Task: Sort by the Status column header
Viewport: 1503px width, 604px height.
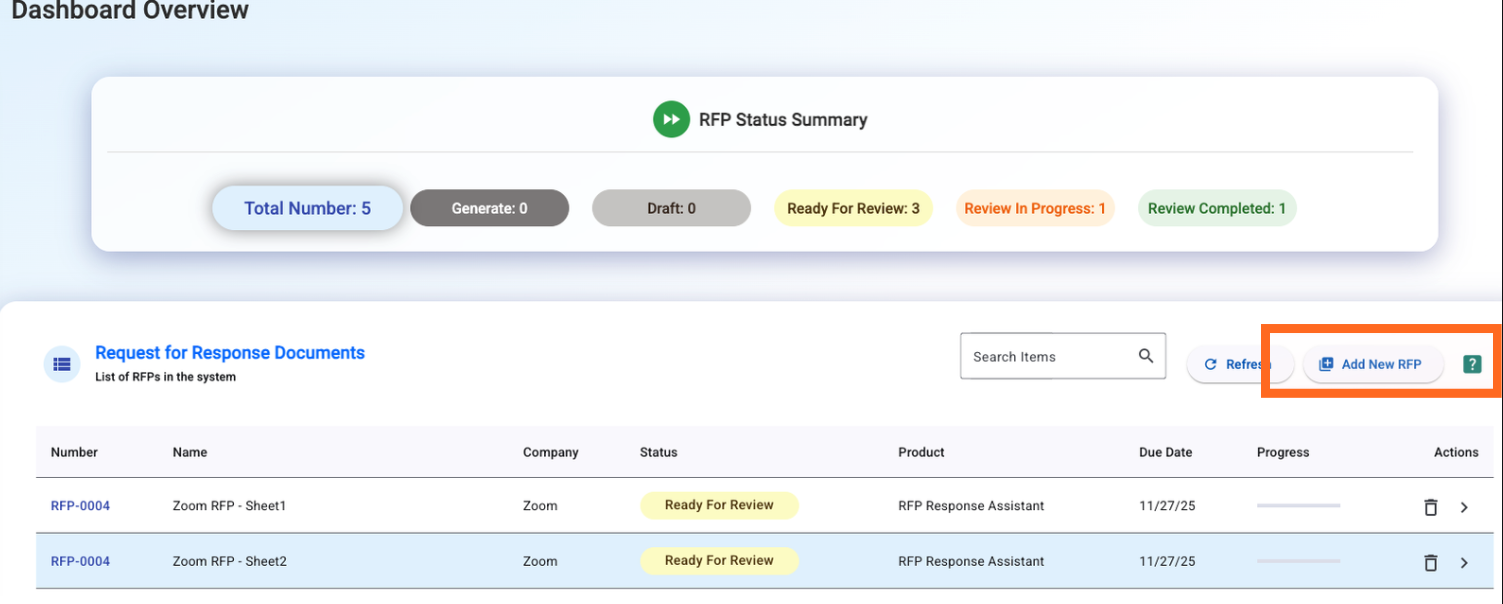Action: tap(659, 452)
